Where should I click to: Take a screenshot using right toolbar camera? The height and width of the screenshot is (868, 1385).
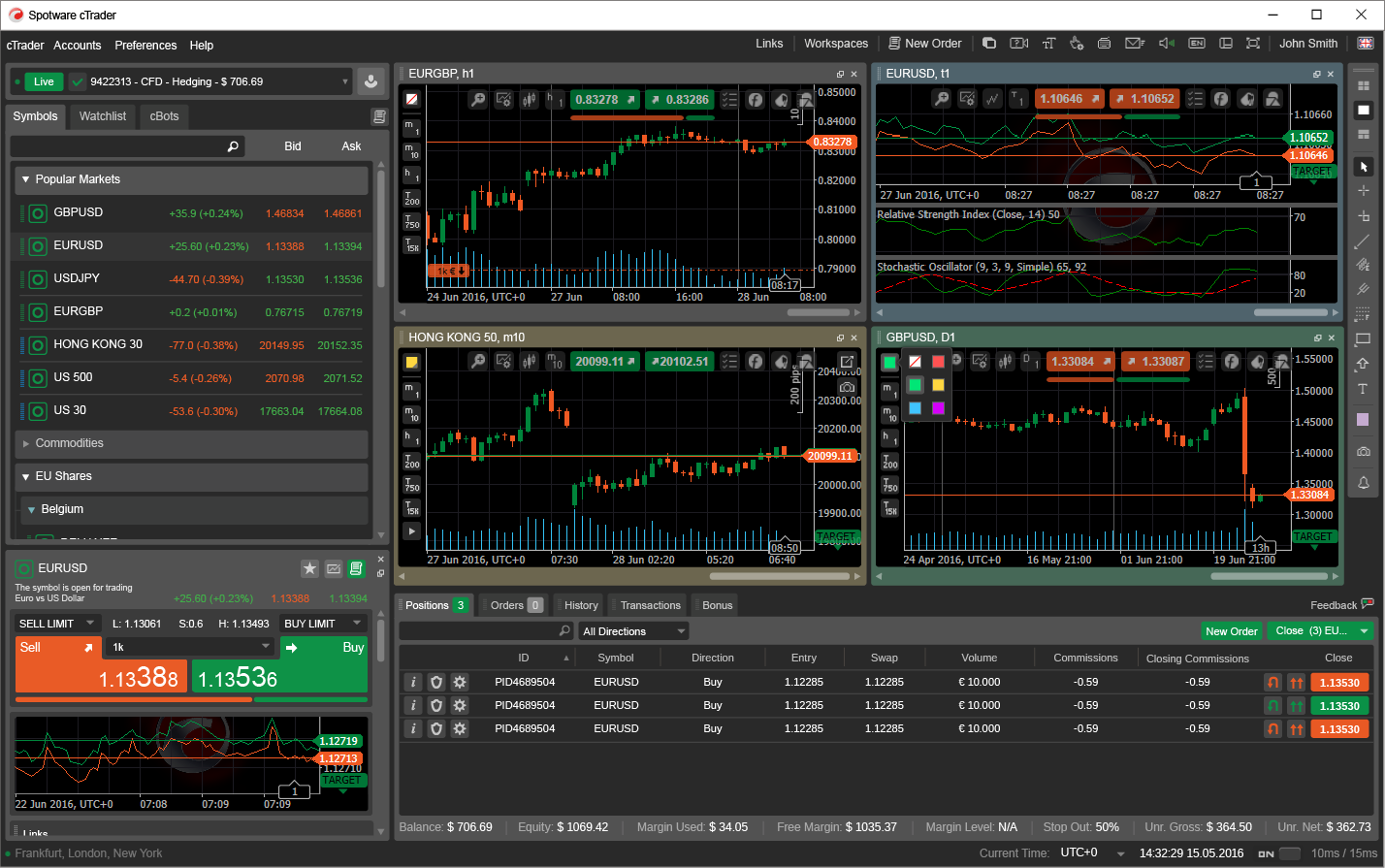(1363, 452)
